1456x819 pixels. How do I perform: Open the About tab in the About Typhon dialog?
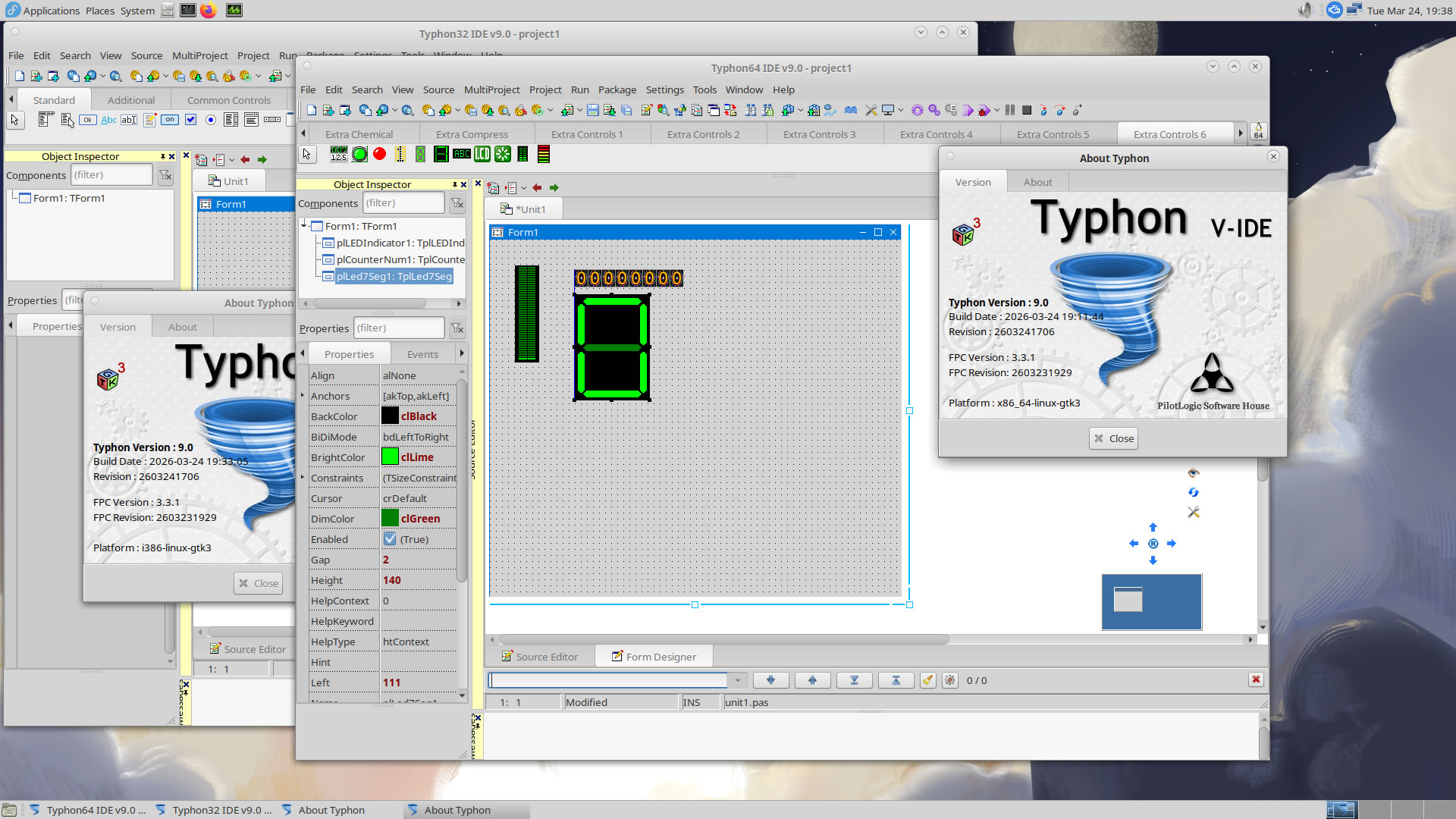coord(1037,182)
